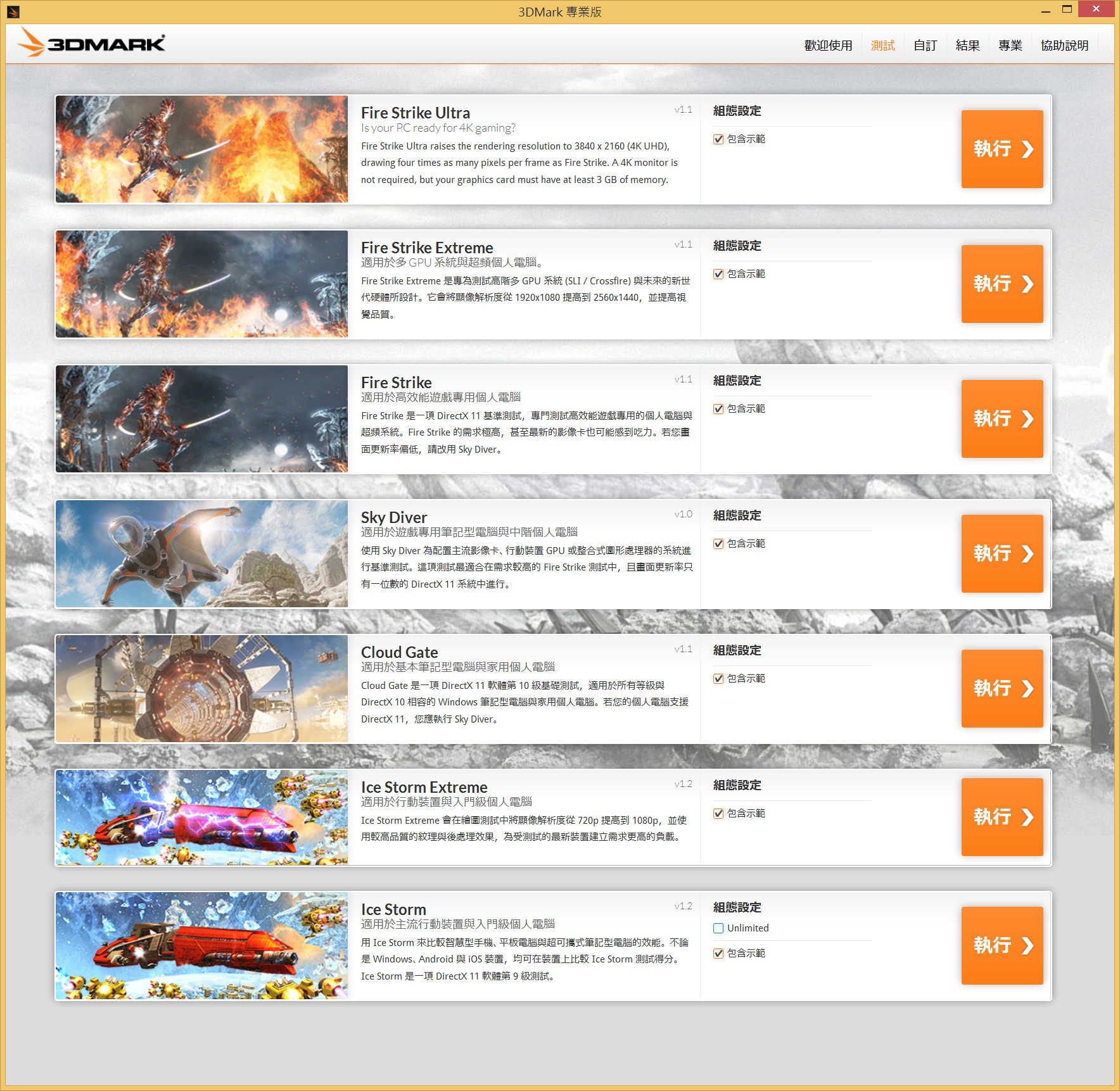Enable the Unlimited option for Ice Storm
1120x1091 pixels.
[718, 928]
